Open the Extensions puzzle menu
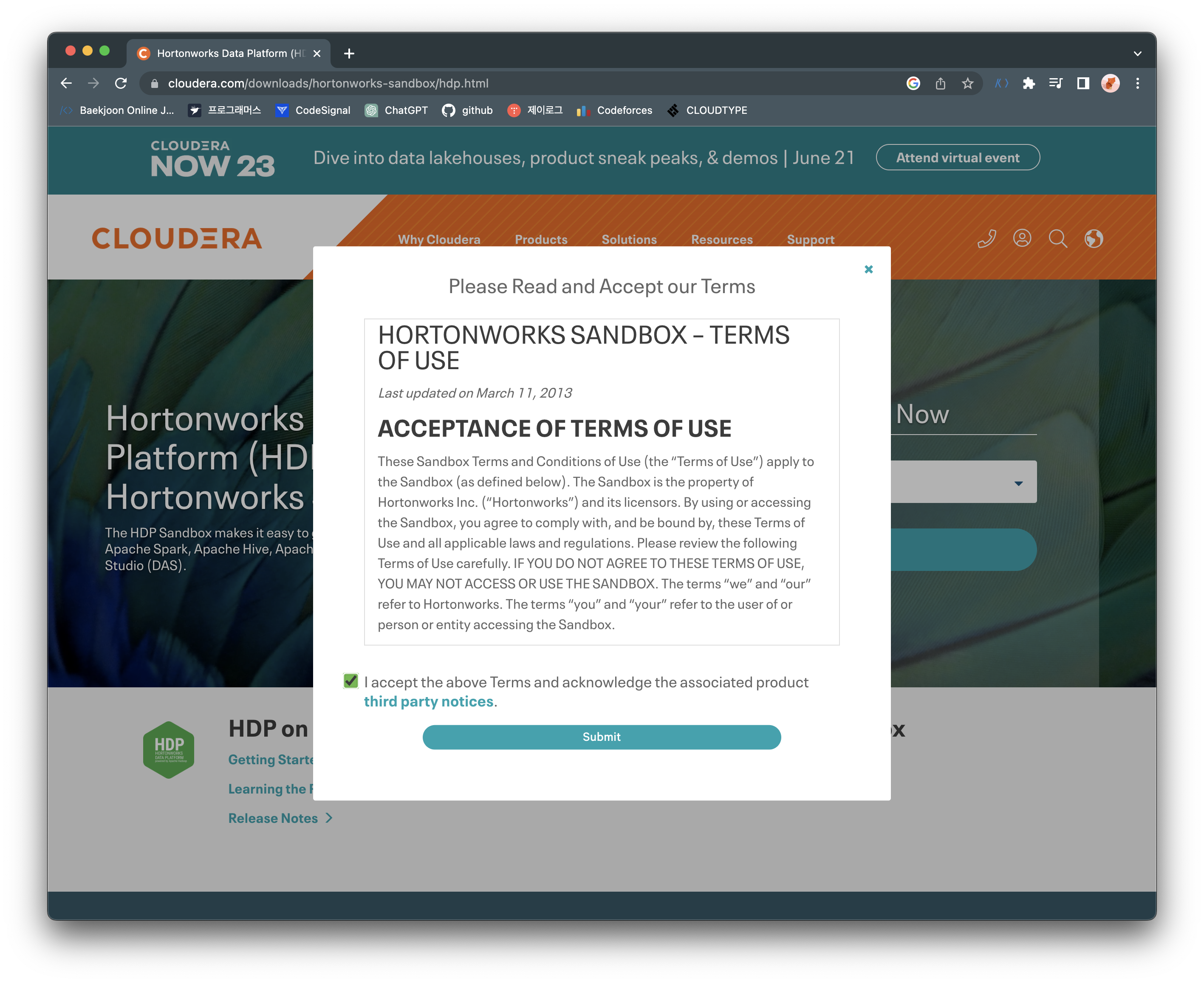 (x=1029, y=83)
